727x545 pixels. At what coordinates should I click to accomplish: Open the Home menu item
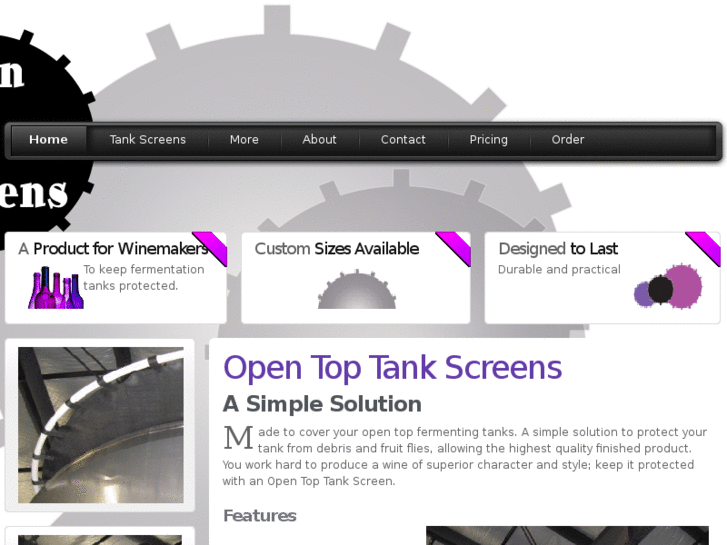[x=48, y=140]
